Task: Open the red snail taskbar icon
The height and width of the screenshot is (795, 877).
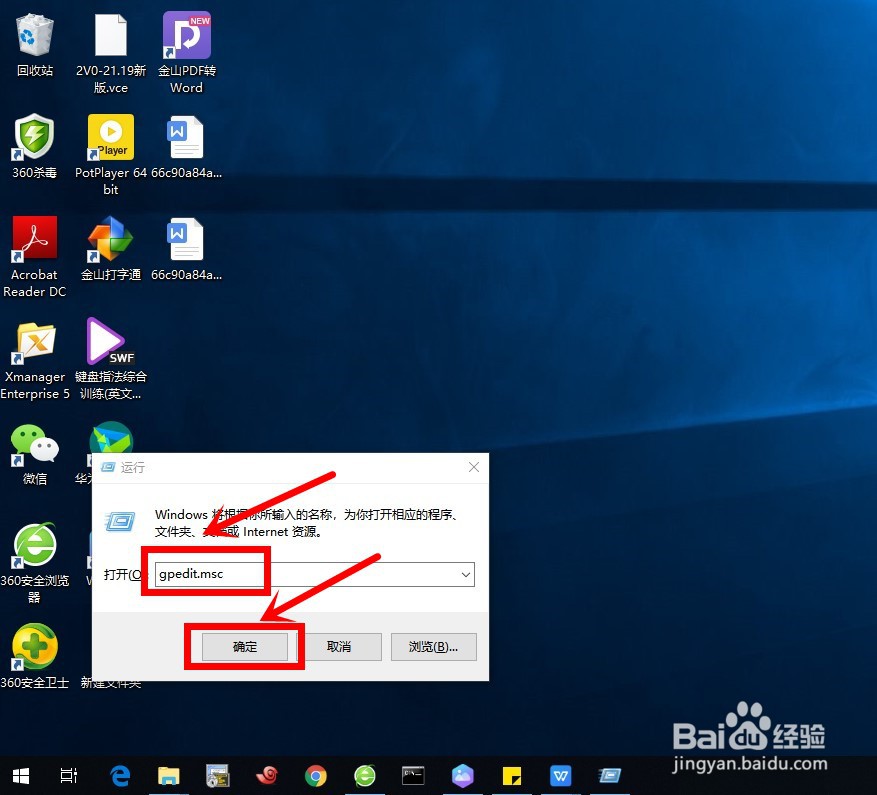Action: click(x=267, y=776)
